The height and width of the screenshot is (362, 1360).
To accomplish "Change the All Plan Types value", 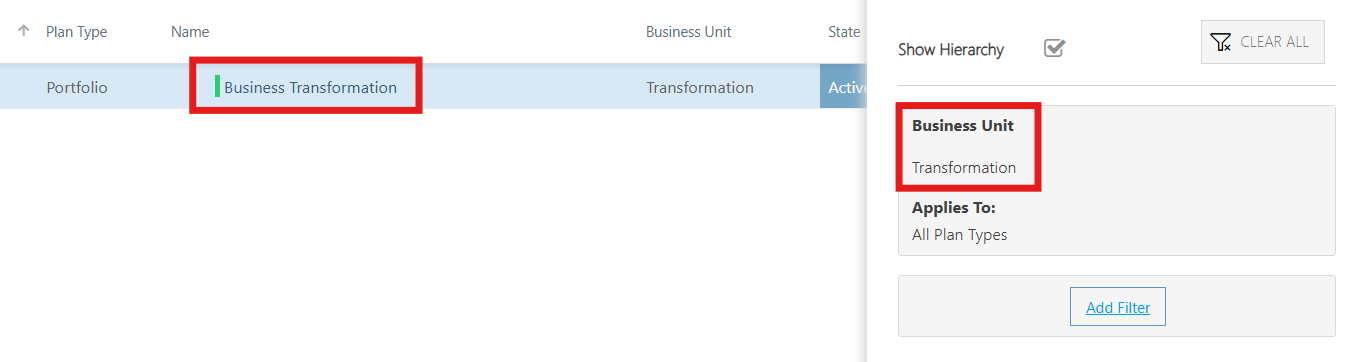I will point(960,235).
